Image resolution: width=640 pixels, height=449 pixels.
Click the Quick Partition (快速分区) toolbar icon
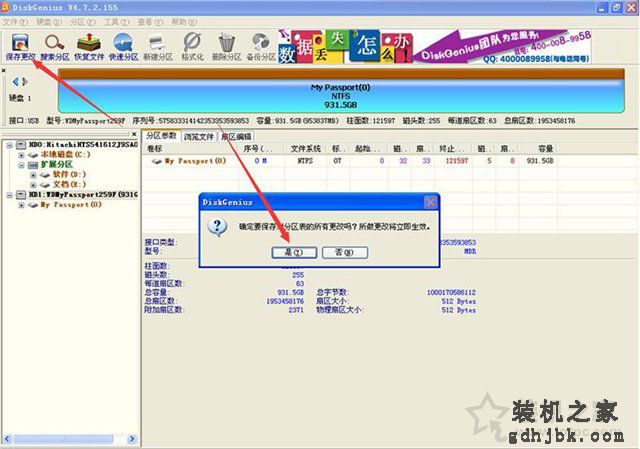(123, 47)
